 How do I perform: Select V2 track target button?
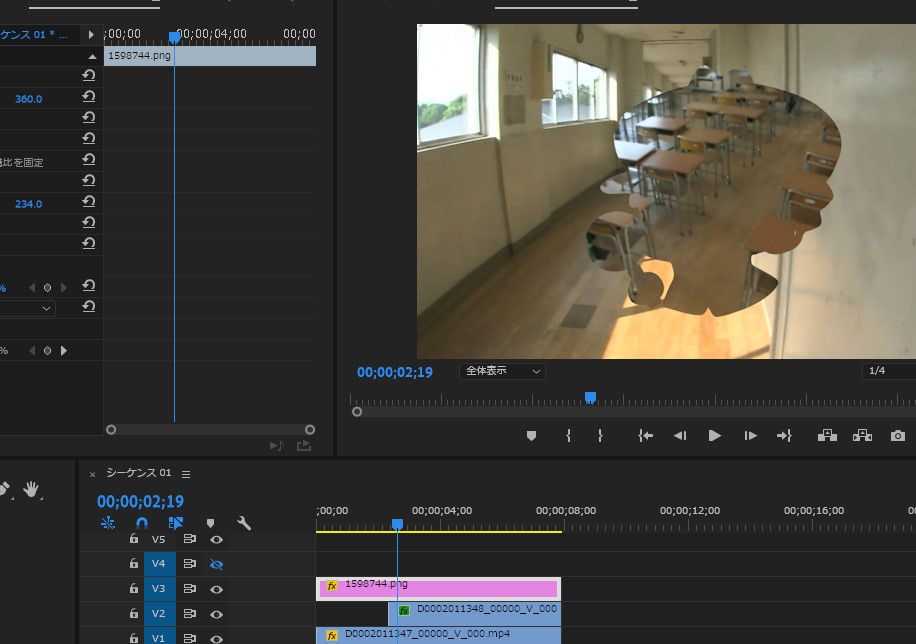coord(158,614)
